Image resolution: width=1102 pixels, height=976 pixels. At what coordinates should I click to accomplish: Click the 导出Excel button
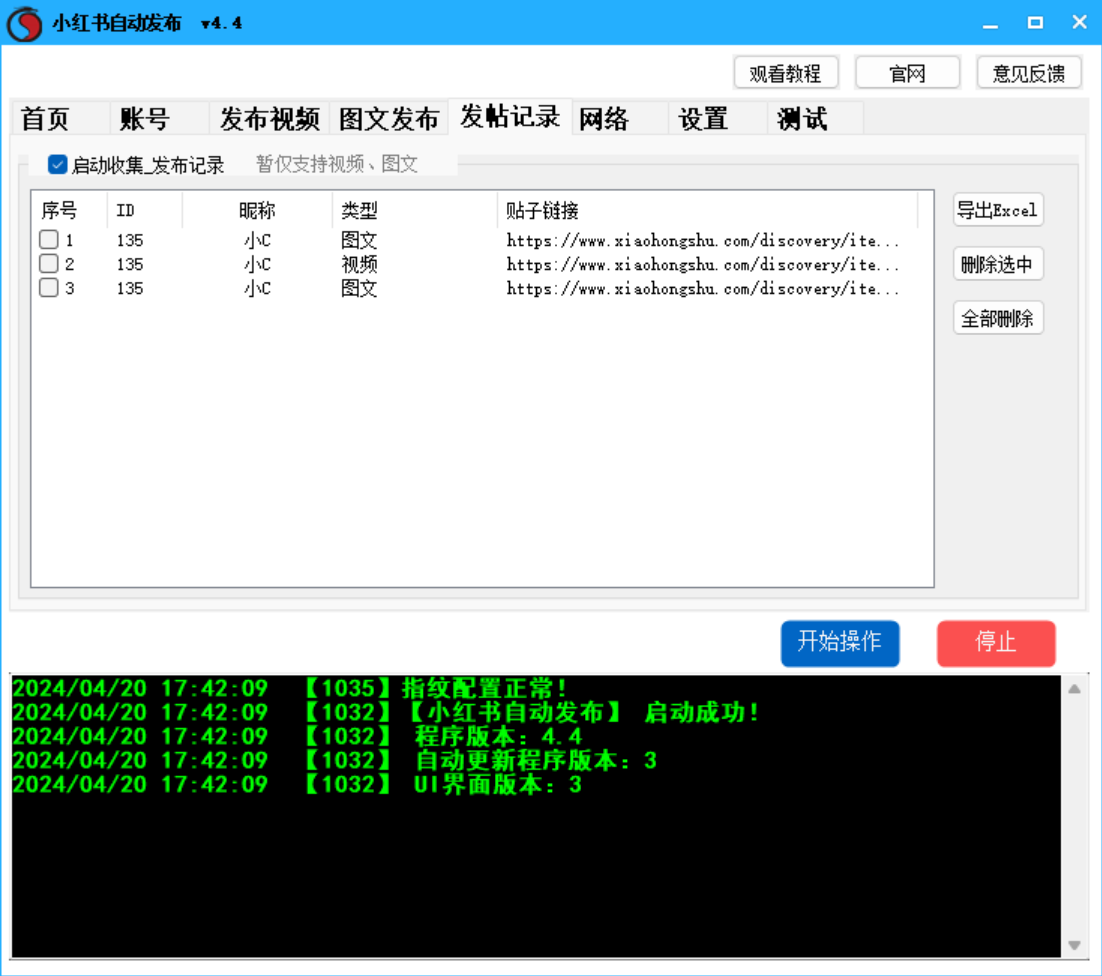(998, 209)
